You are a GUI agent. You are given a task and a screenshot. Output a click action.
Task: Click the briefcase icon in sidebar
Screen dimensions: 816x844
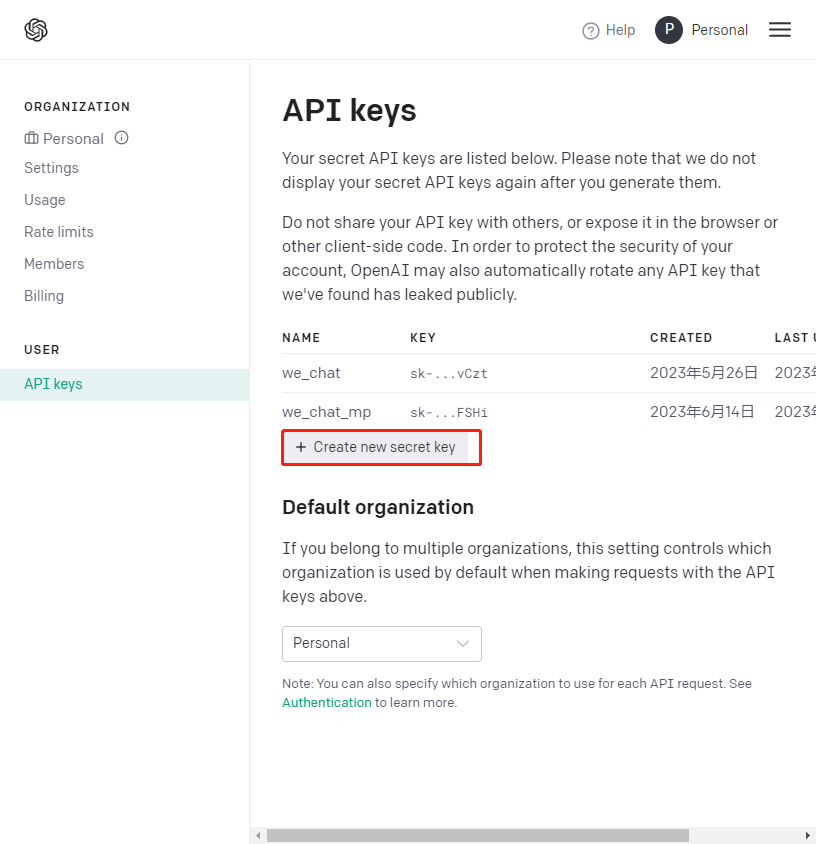pyautogui.click(x=32, y=138)
